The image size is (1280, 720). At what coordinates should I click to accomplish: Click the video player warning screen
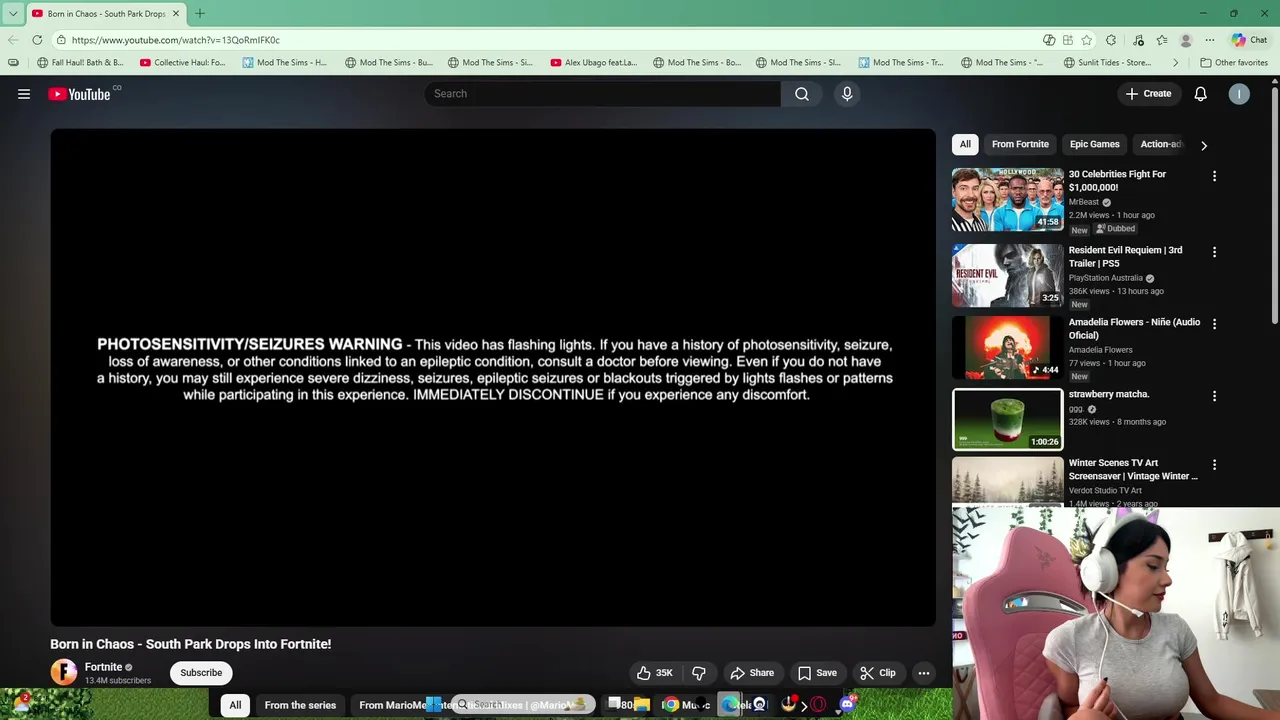[x=493, y=377]
